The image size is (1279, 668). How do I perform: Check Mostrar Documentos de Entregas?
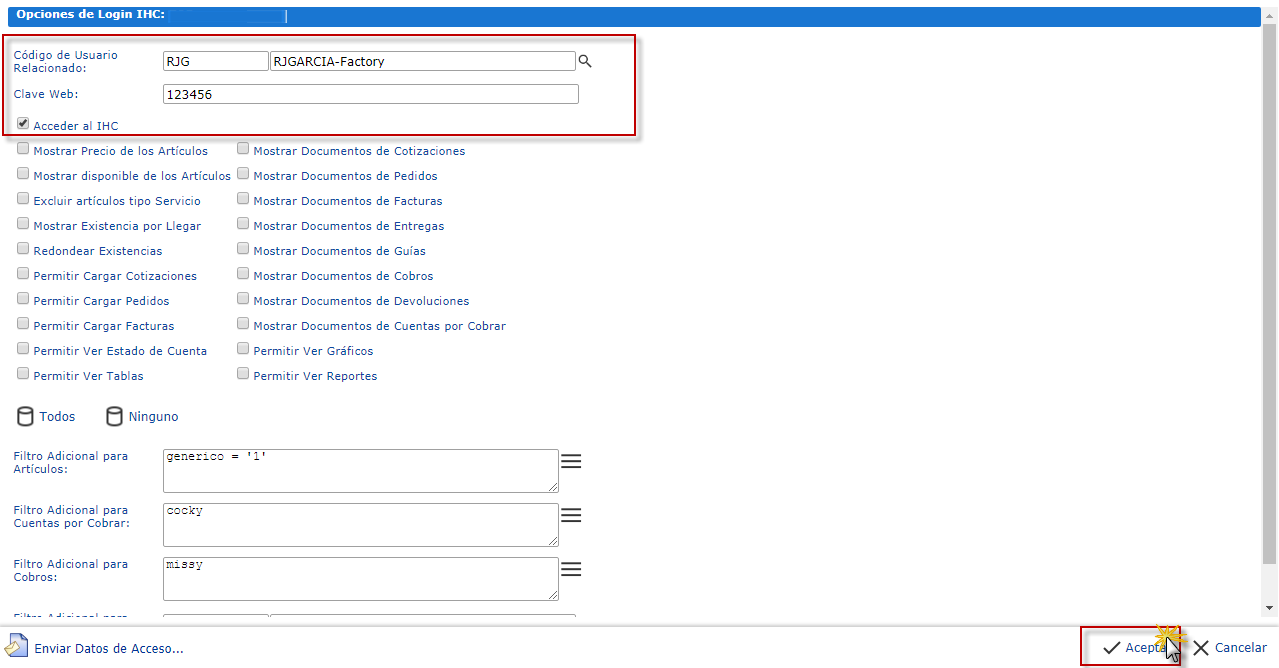click(x=243, y=224)
